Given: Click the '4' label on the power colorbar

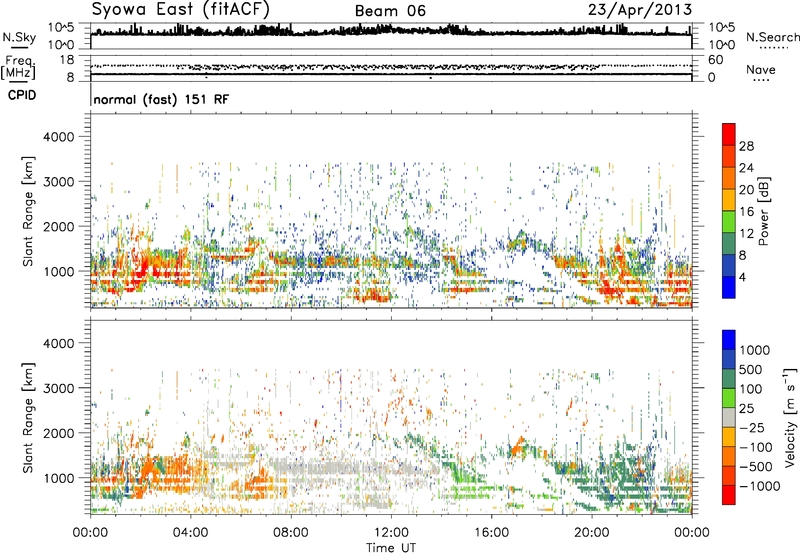Looking at the screenshot, I should pos(742,278).
